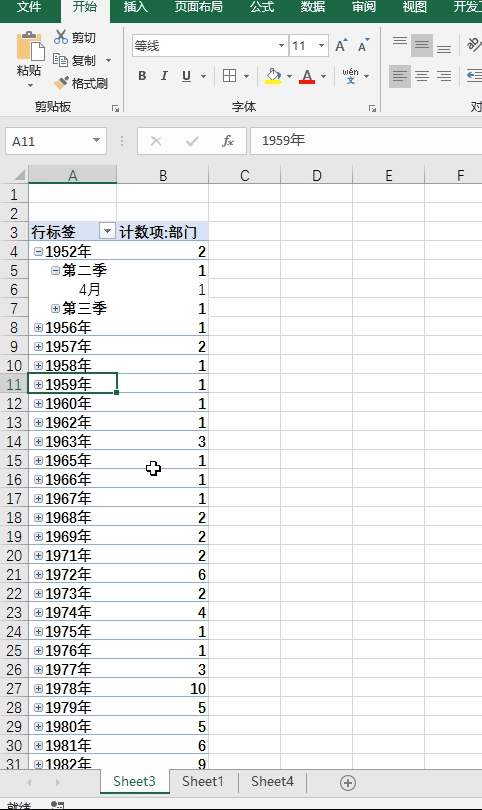Screen dimensions: 482x810
Task: Click the text orientation icon
Action: (x=474, y=45)
